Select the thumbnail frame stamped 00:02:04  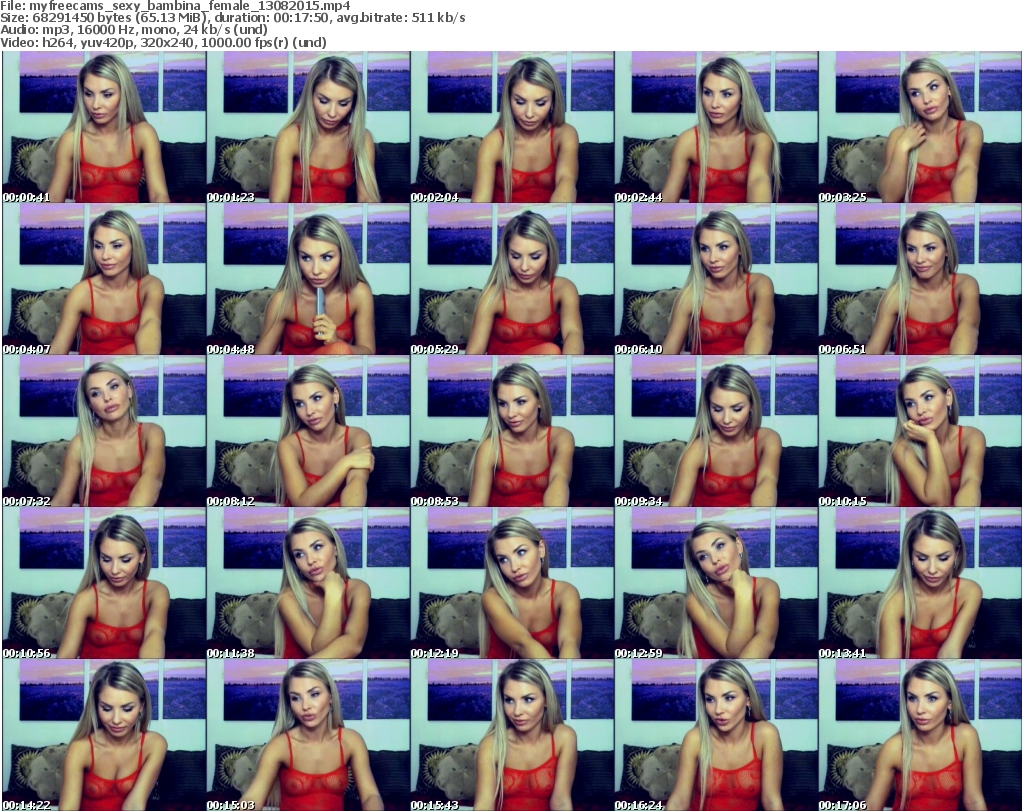512,127
